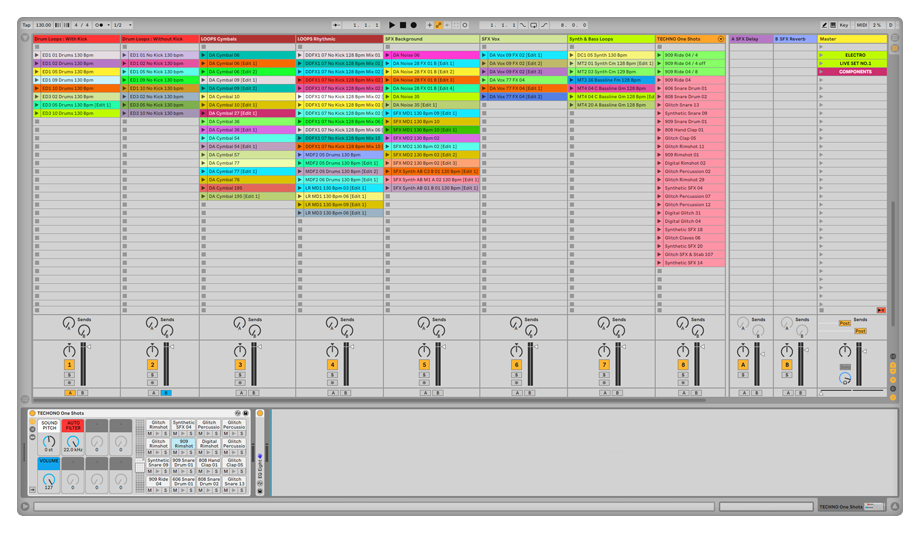Toggle track 3 activator button

coord(240,365)
